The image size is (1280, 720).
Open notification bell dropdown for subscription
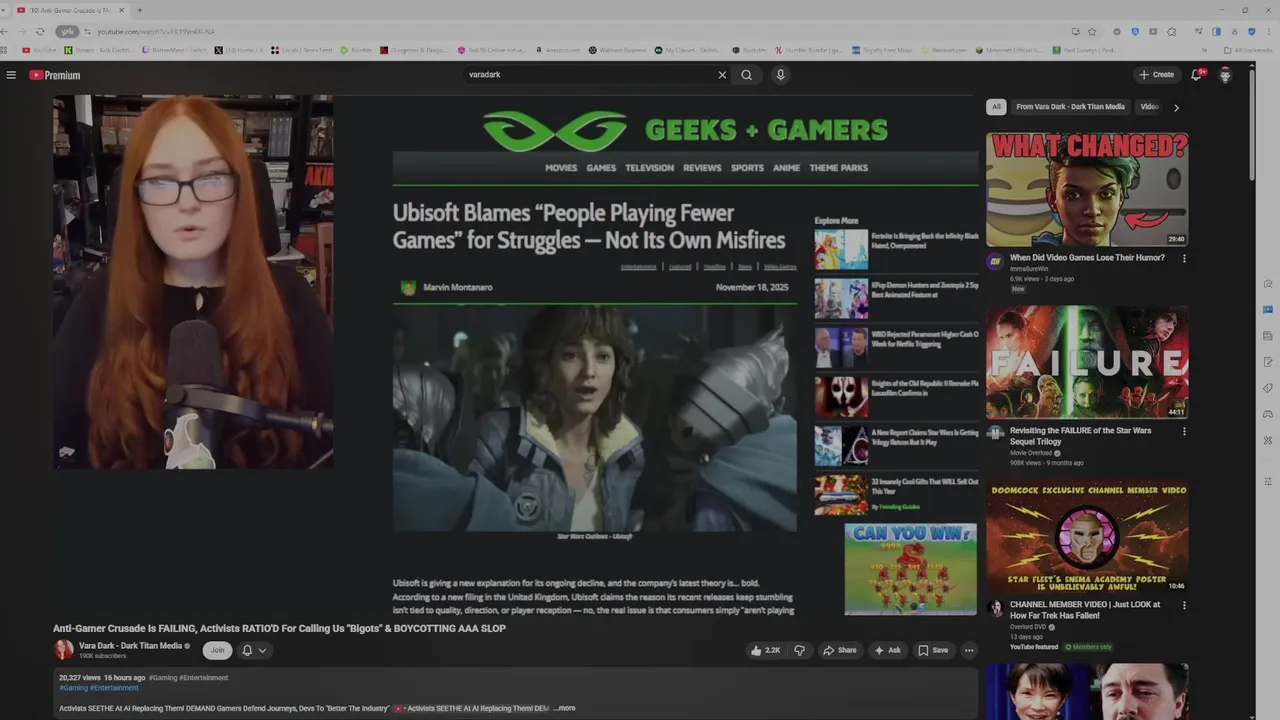254,650
